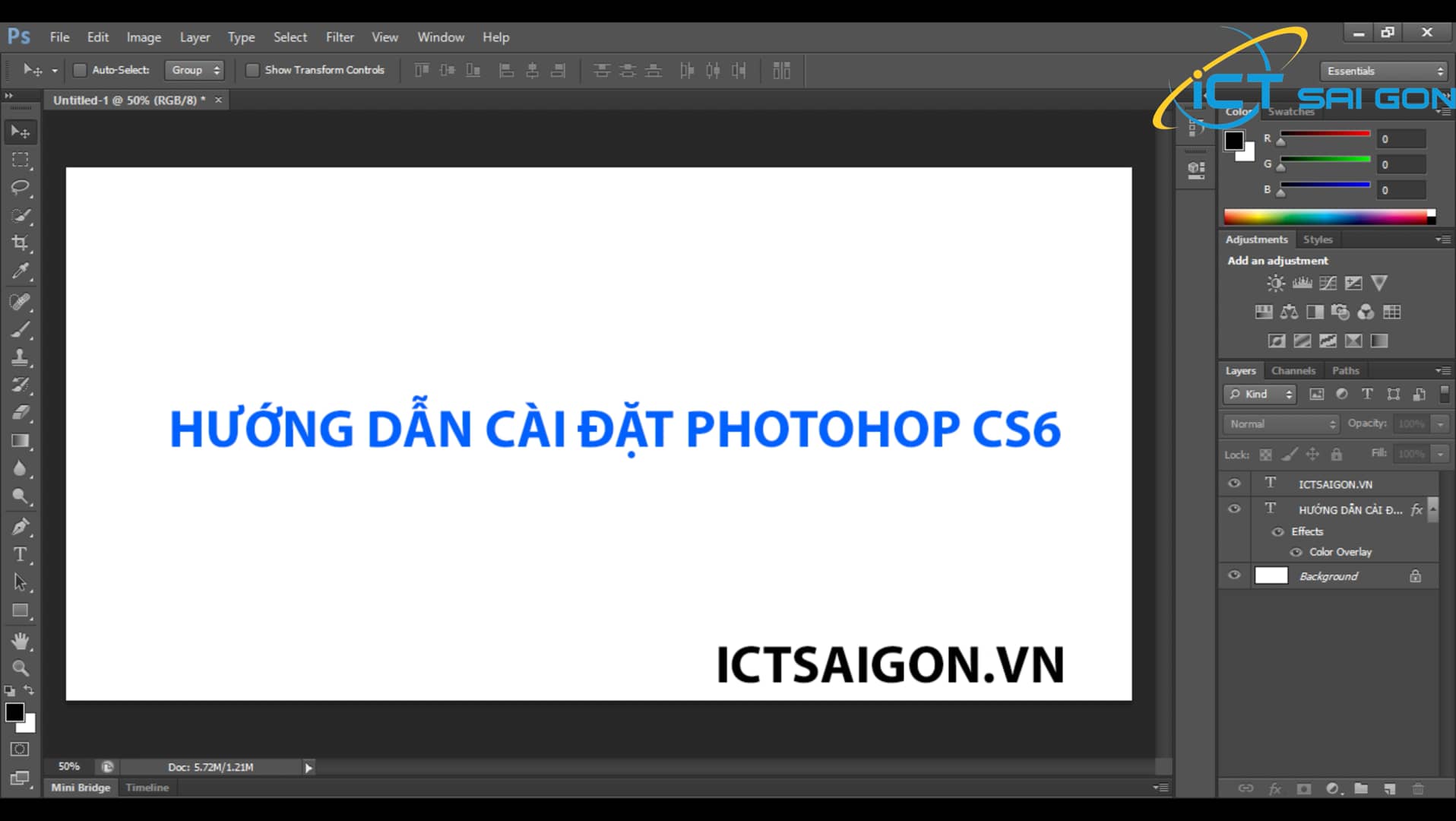Open the Image menu

coord(144,36)
